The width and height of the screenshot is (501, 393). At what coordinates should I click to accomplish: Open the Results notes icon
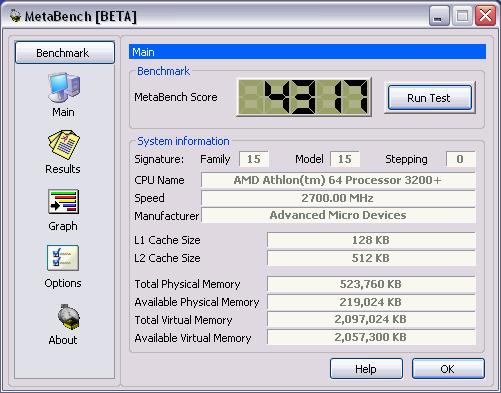64,145
